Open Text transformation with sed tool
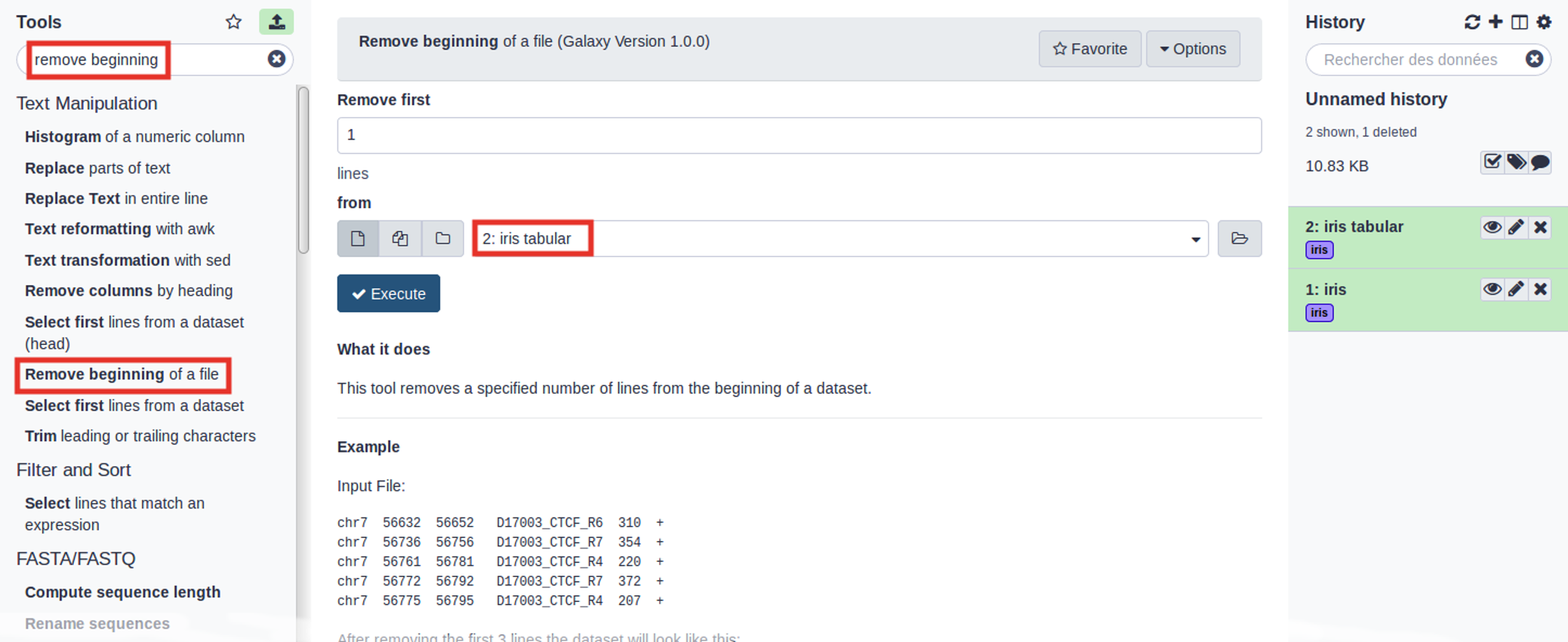The image size is (1568, 642). pyautogui.click(x=128, y=260)
